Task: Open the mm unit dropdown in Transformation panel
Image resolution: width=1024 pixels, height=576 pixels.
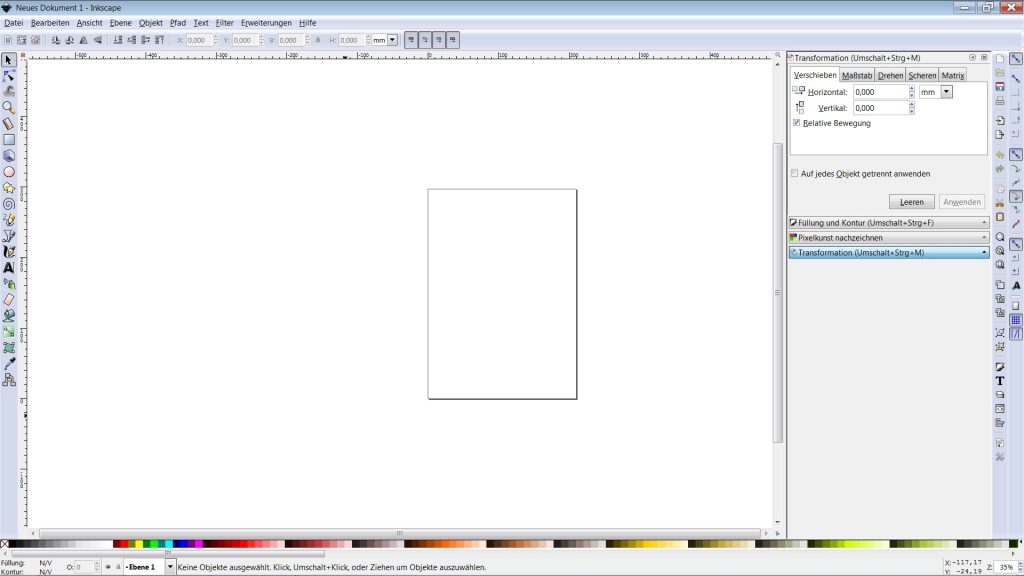Action: [946, 91]
